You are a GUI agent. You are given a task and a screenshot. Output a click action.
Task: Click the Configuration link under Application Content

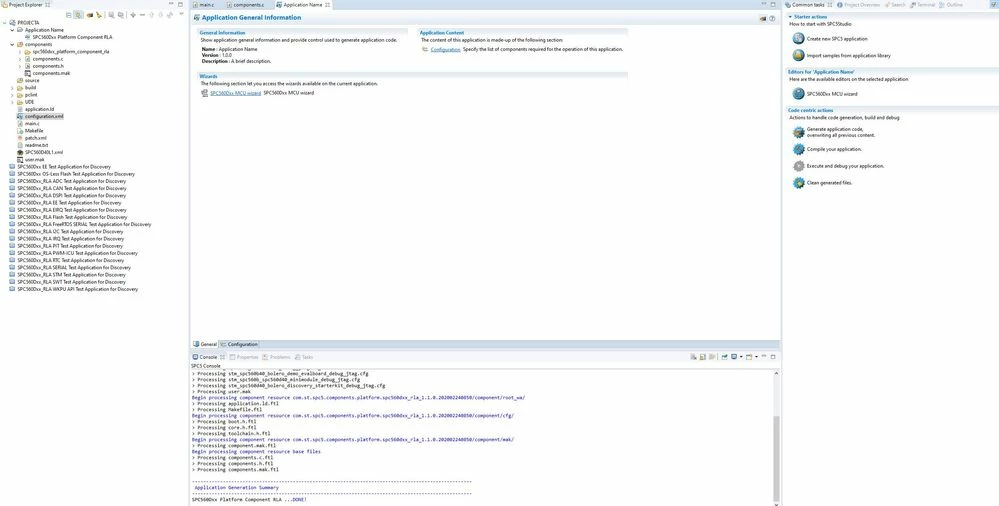click(445, 49)
